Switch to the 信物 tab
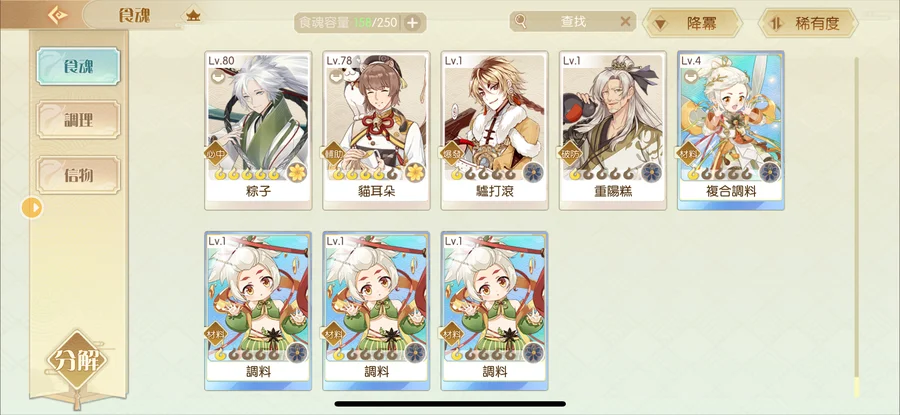 [x=78, y=175]
